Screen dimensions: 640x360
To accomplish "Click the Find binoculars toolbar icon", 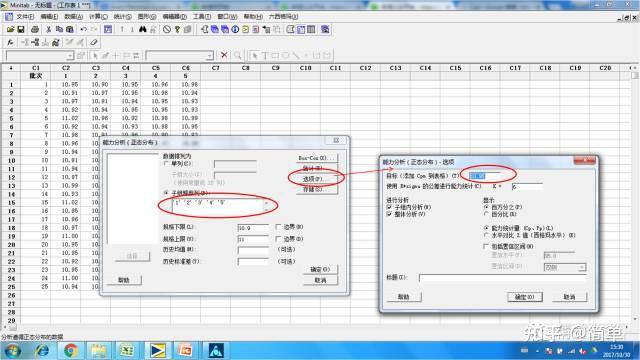I will 142,29.
